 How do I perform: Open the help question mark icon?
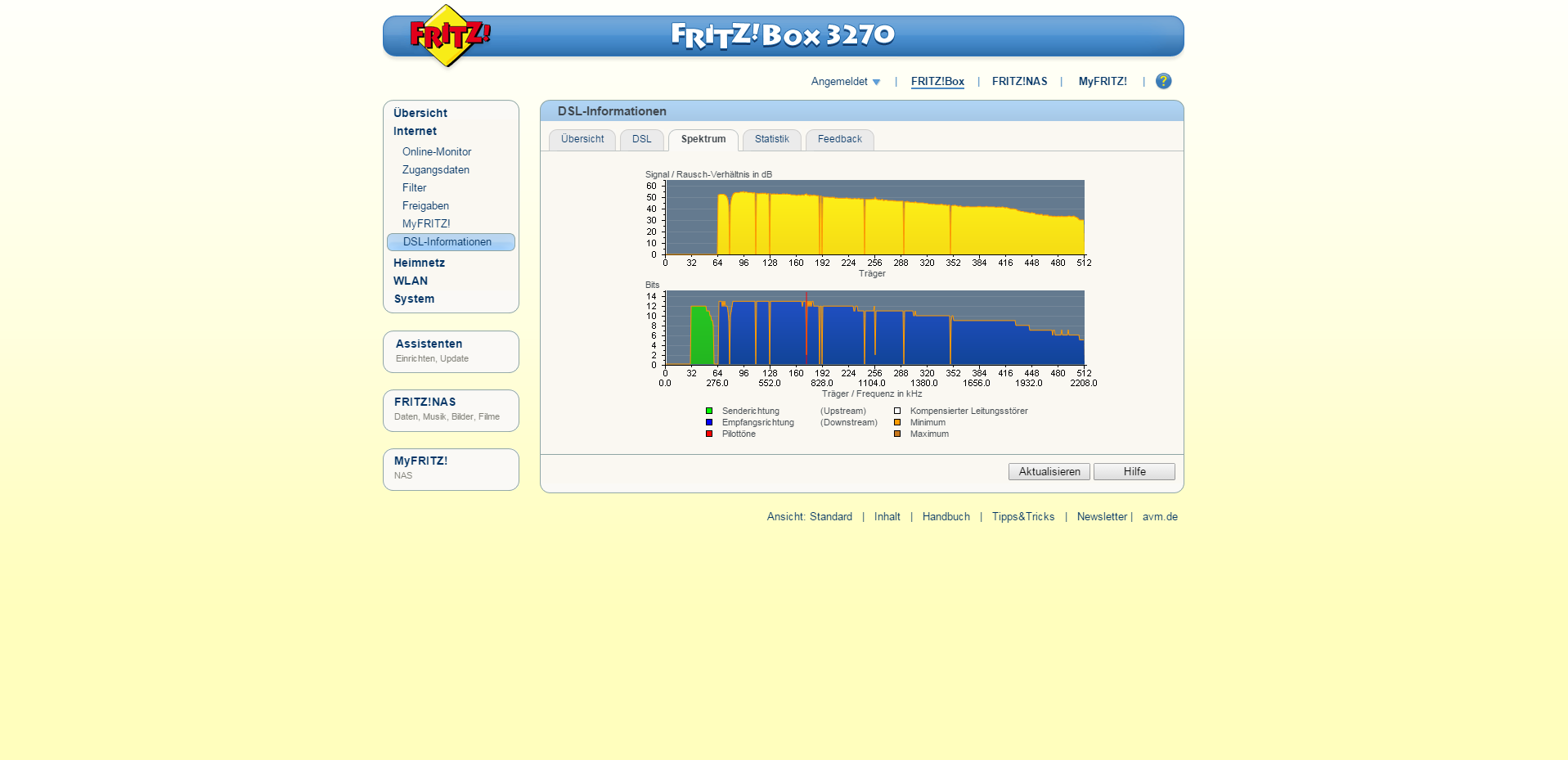(1163, 81)
